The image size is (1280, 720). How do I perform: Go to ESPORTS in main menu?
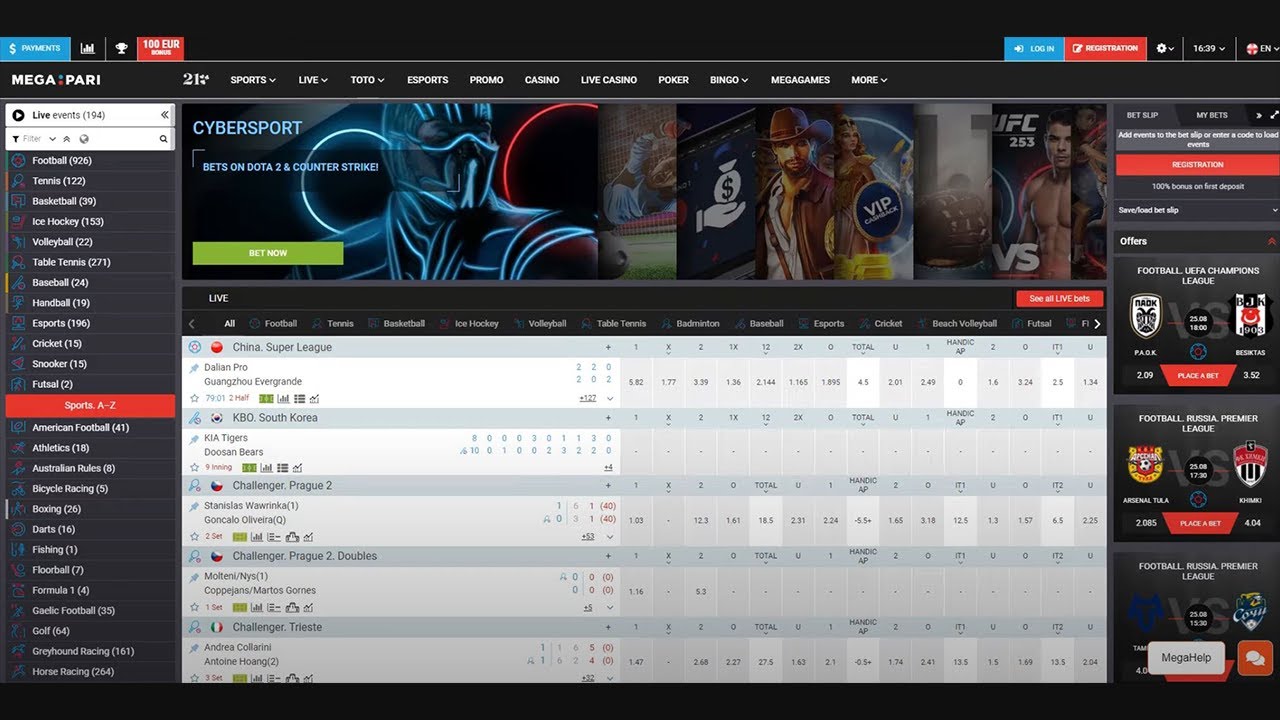click(x=428, y=80)
